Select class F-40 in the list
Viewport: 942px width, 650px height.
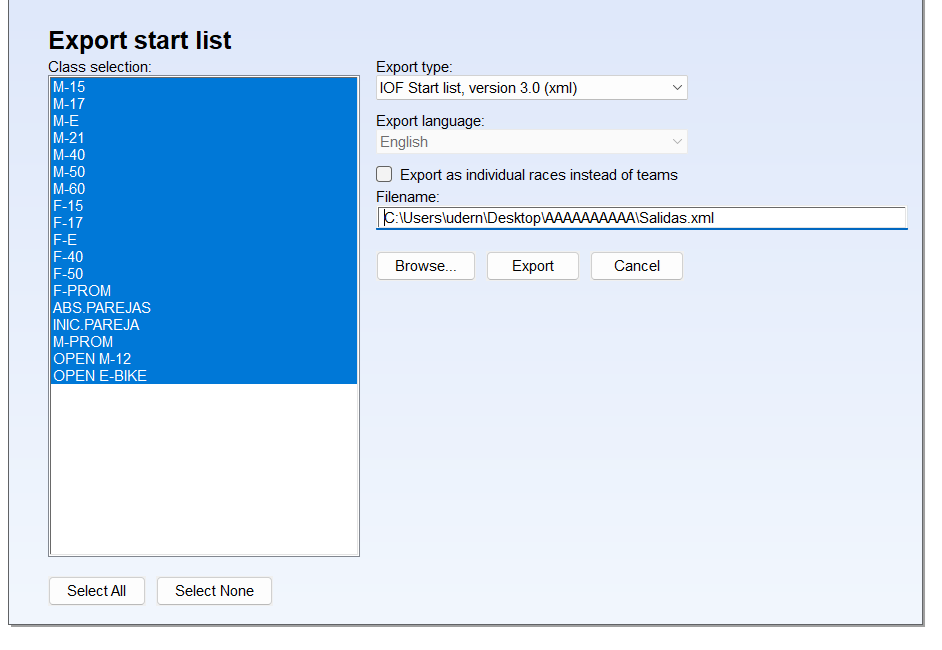(x=204, y=257)
